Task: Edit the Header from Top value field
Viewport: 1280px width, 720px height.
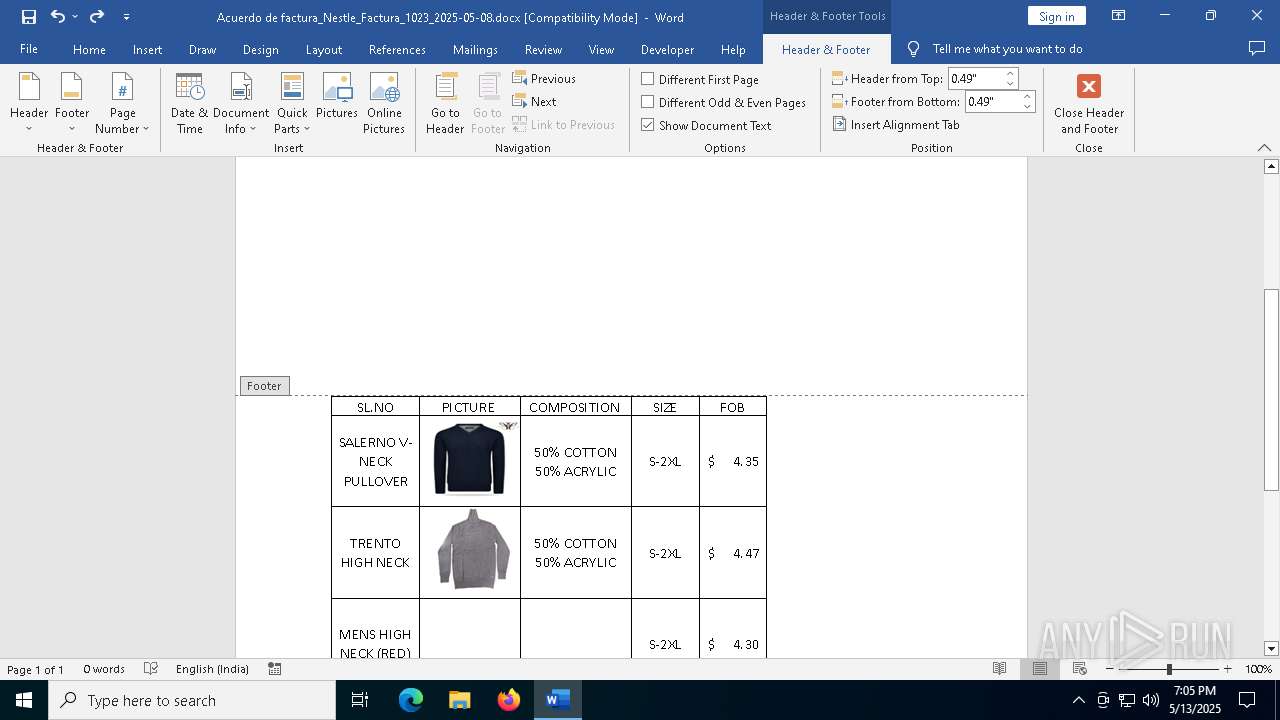Action: coord(975,78)
